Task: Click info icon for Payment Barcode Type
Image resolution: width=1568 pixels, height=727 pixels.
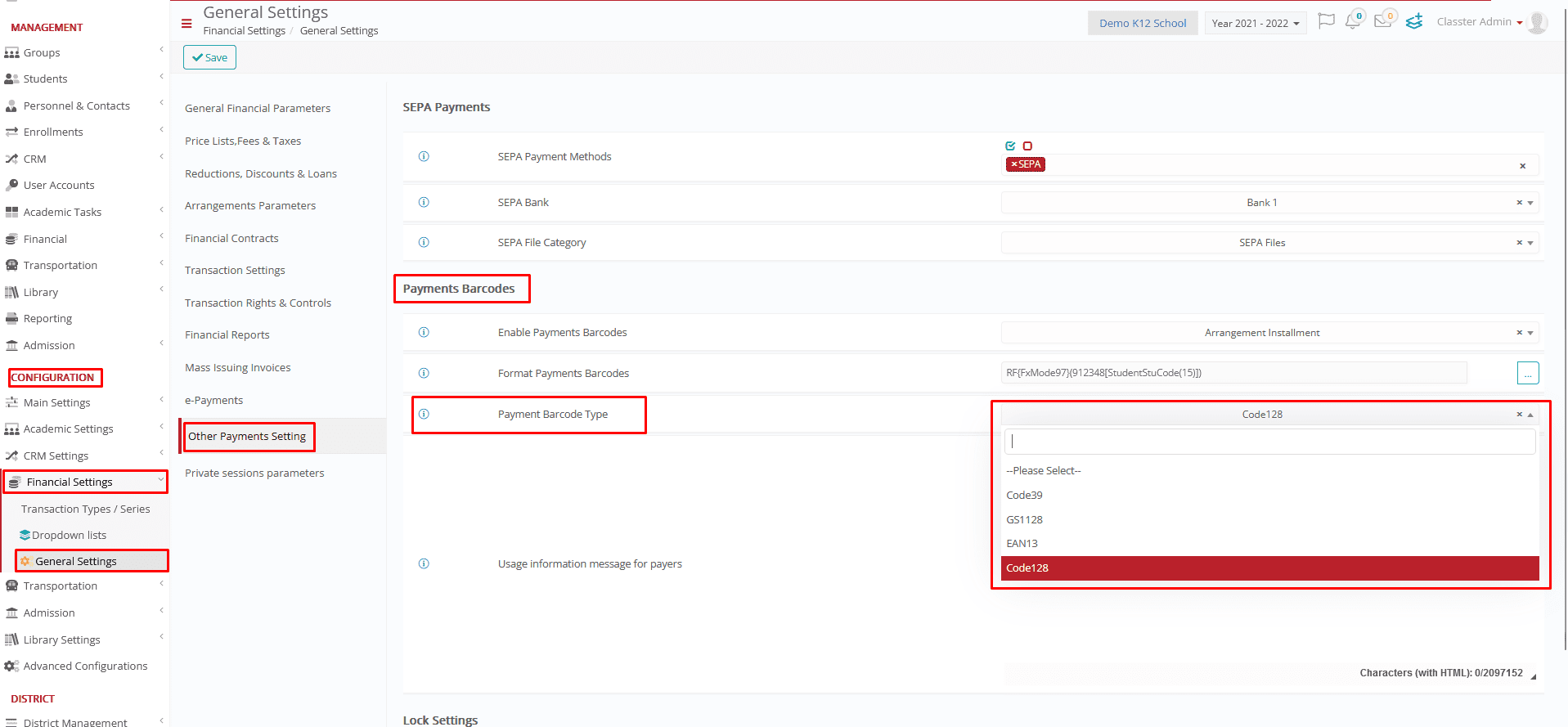Action: point(424,414)
